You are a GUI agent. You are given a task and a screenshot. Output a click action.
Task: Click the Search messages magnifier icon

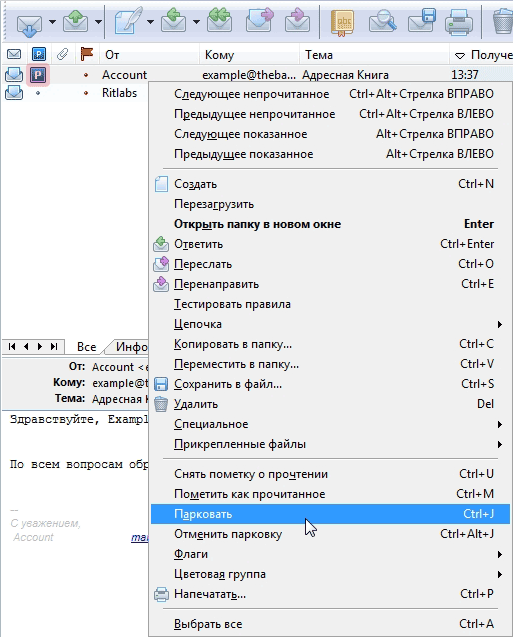tap(383, 21)
